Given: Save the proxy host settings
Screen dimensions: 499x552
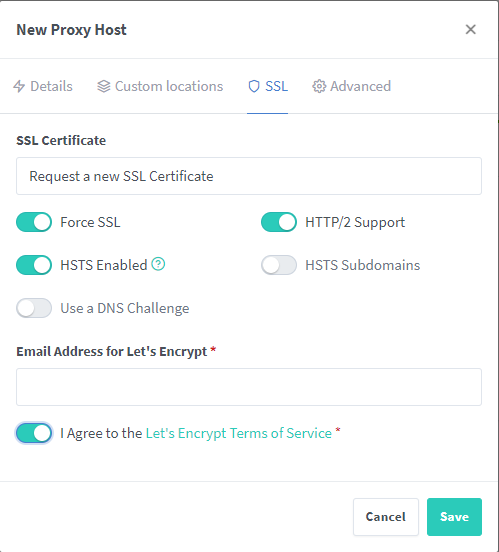Looking at the screenshot, I should [454, 517].
